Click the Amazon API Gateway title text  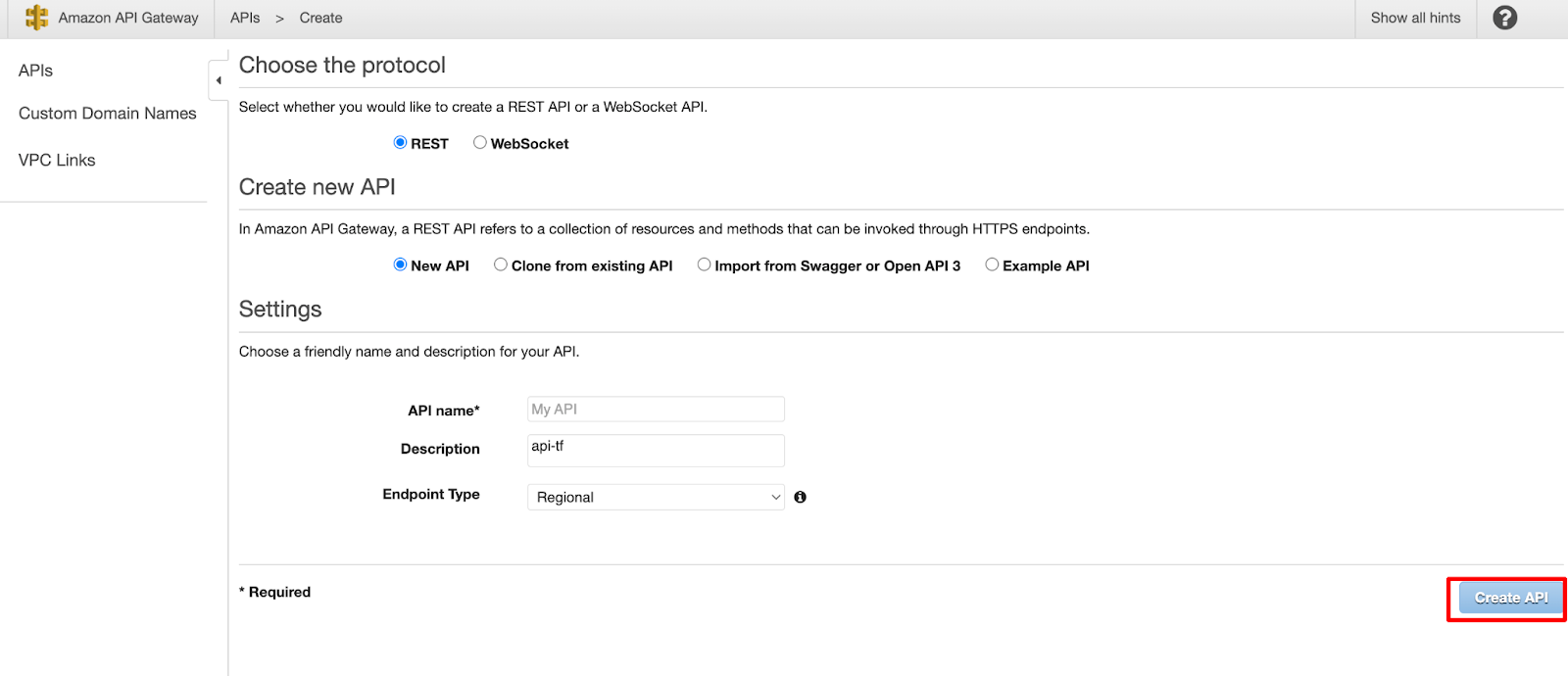(x=128, y=18)
